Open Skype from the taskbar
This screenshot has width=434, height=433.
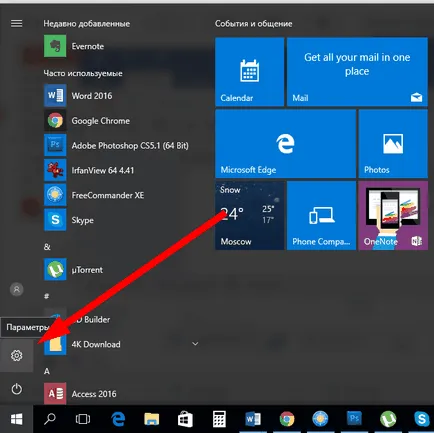pyautogui.click(x=422, y=419)
